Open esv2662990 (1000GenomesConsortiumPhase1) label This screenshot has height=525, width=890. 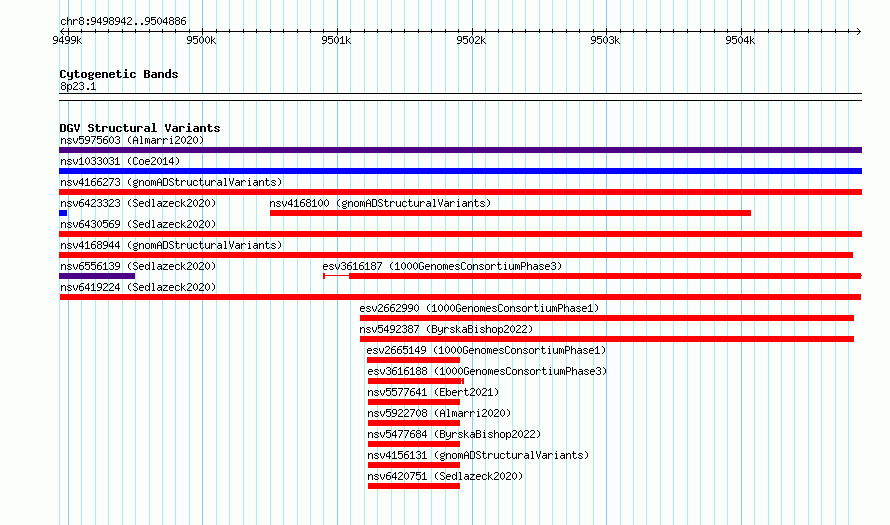[x=479, y=308]
